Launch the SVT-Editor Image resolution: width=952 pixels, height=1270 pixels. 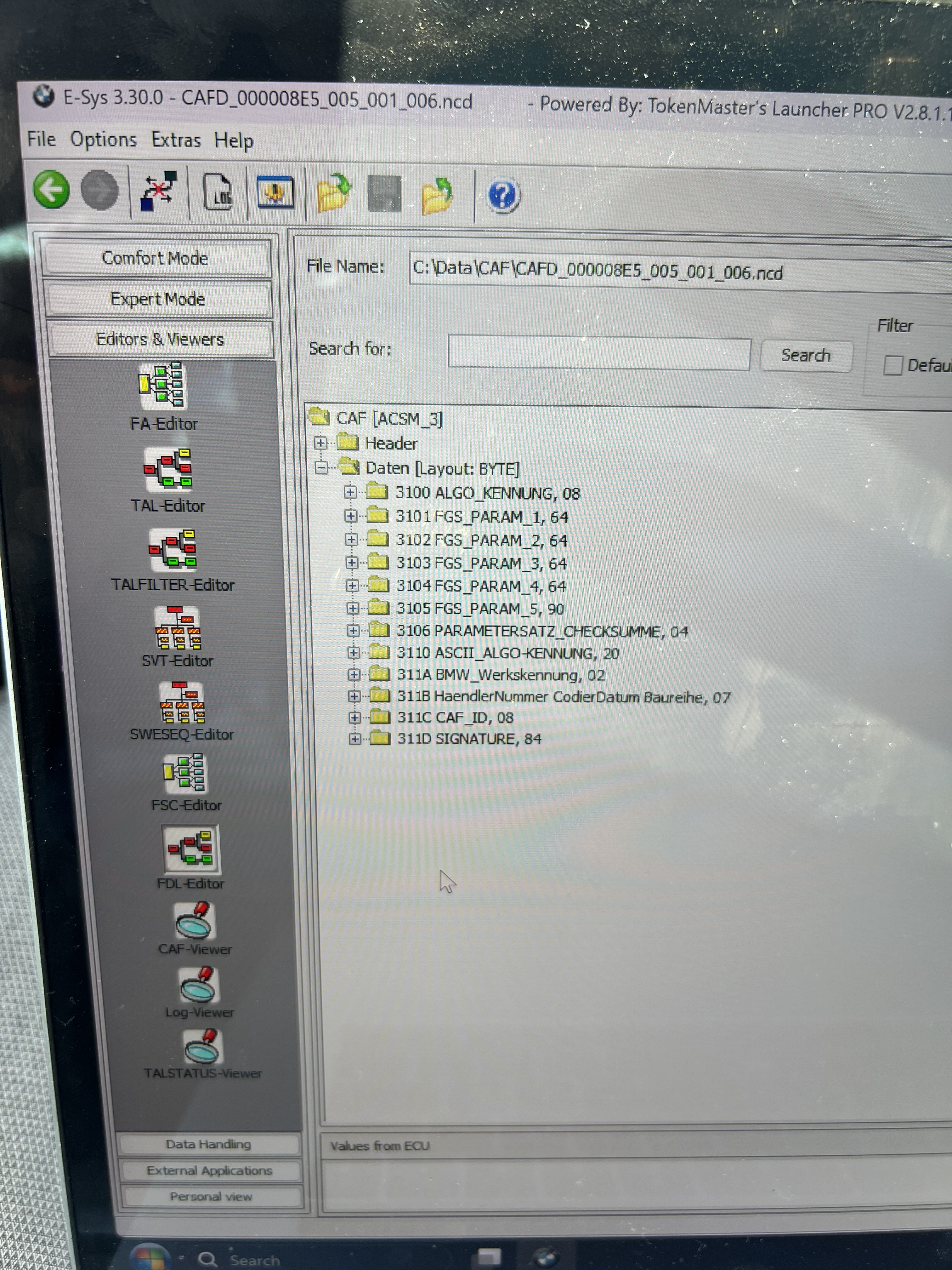pos(177,628)
